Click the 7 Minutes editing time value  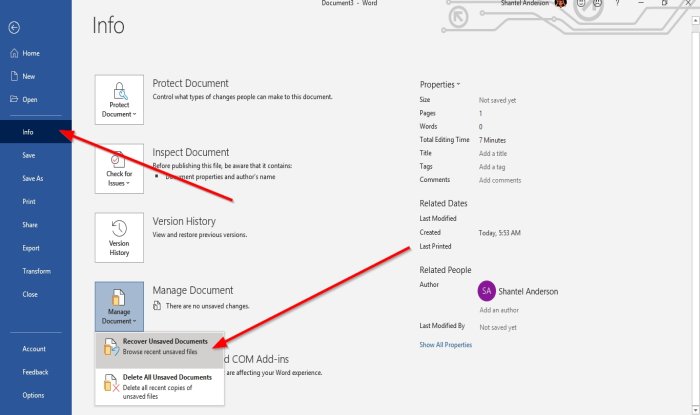point(492,140)
